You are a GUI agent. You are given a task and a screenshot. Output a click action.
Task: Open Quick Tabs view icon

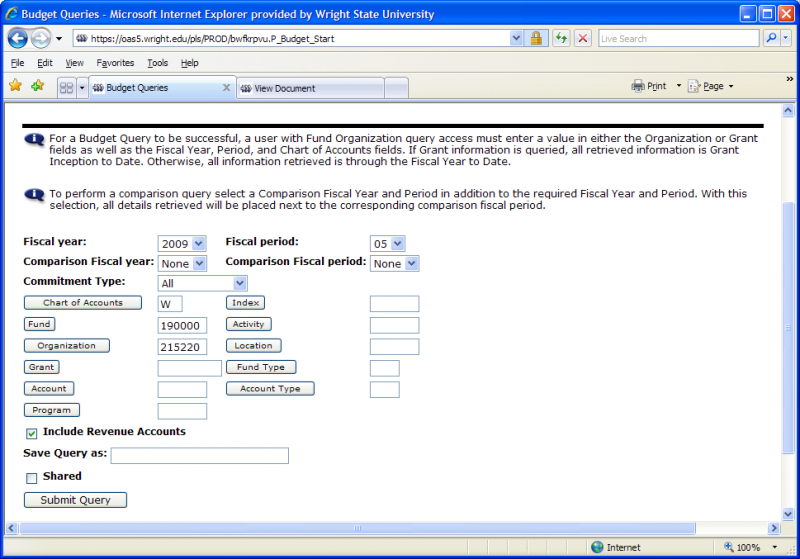click(66, 88)
